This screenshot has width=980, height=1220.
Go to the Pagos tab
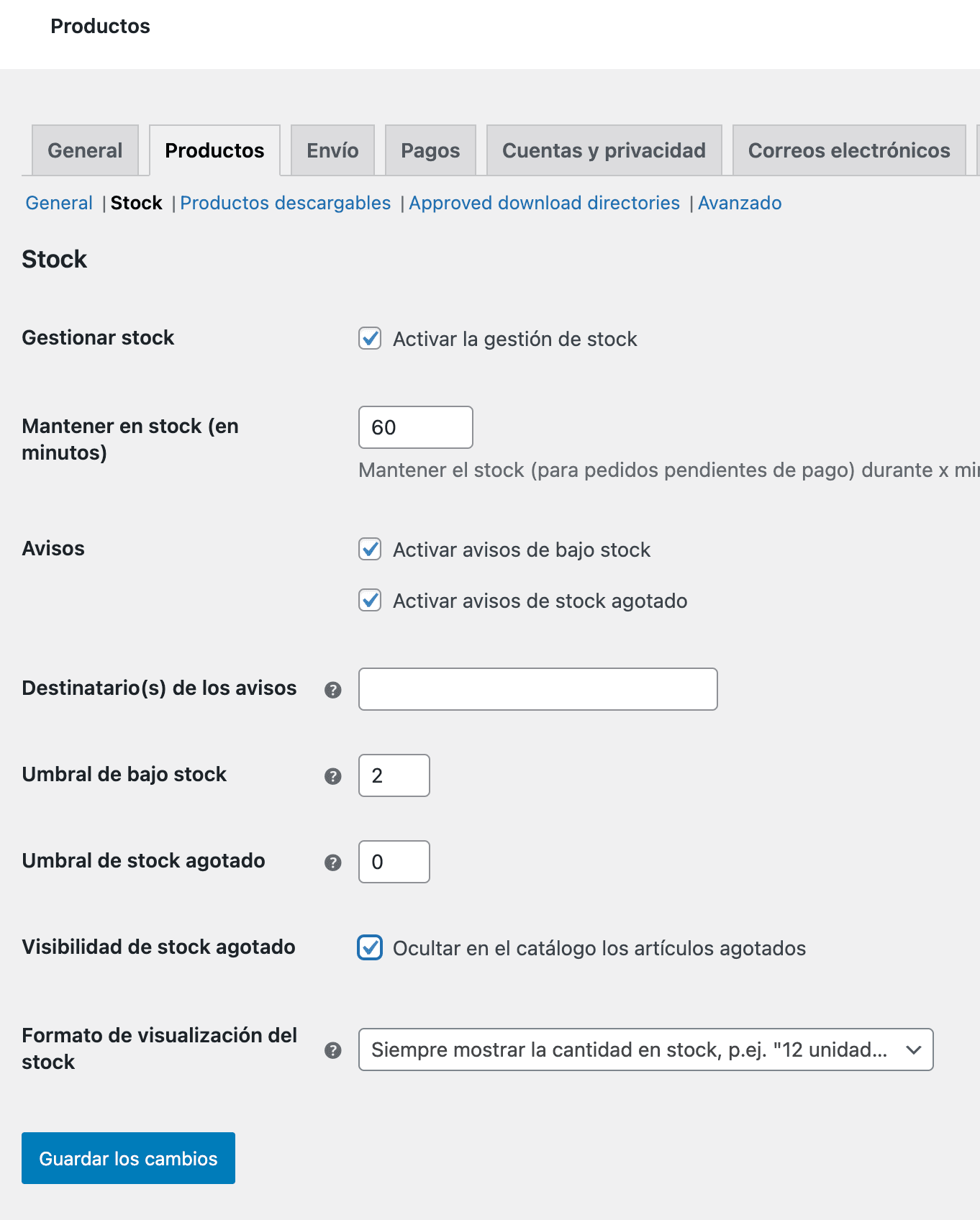click(430, 150)
